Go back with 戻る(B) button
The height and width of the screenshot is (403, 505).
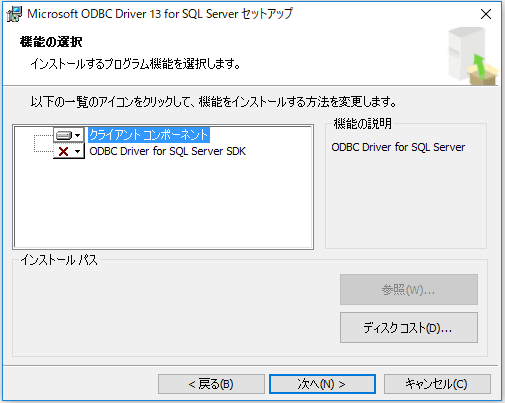[211, 384]
